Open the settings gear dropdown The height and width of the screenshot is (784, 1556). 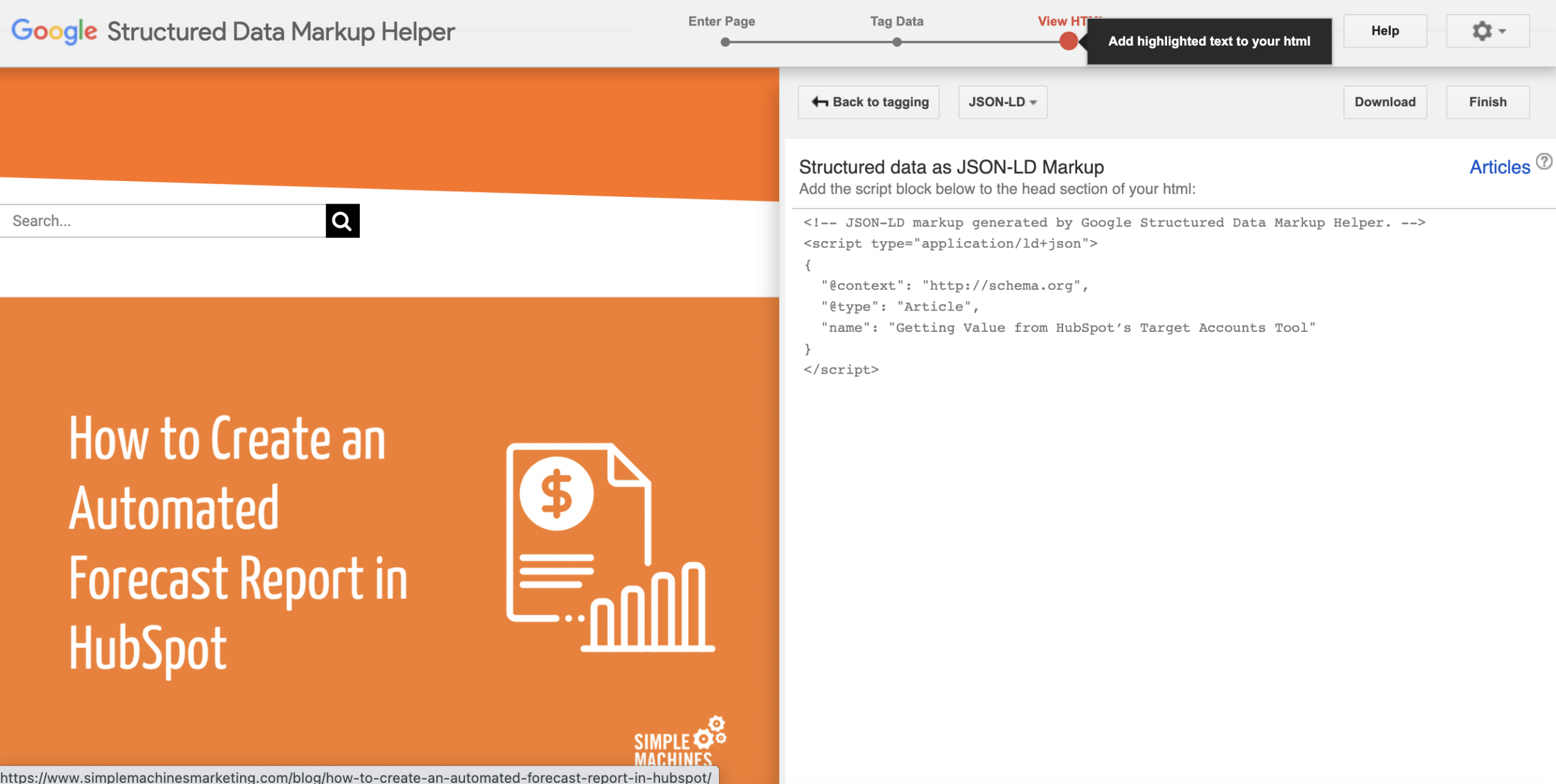pyautogui.click(x=1488, y=31)
